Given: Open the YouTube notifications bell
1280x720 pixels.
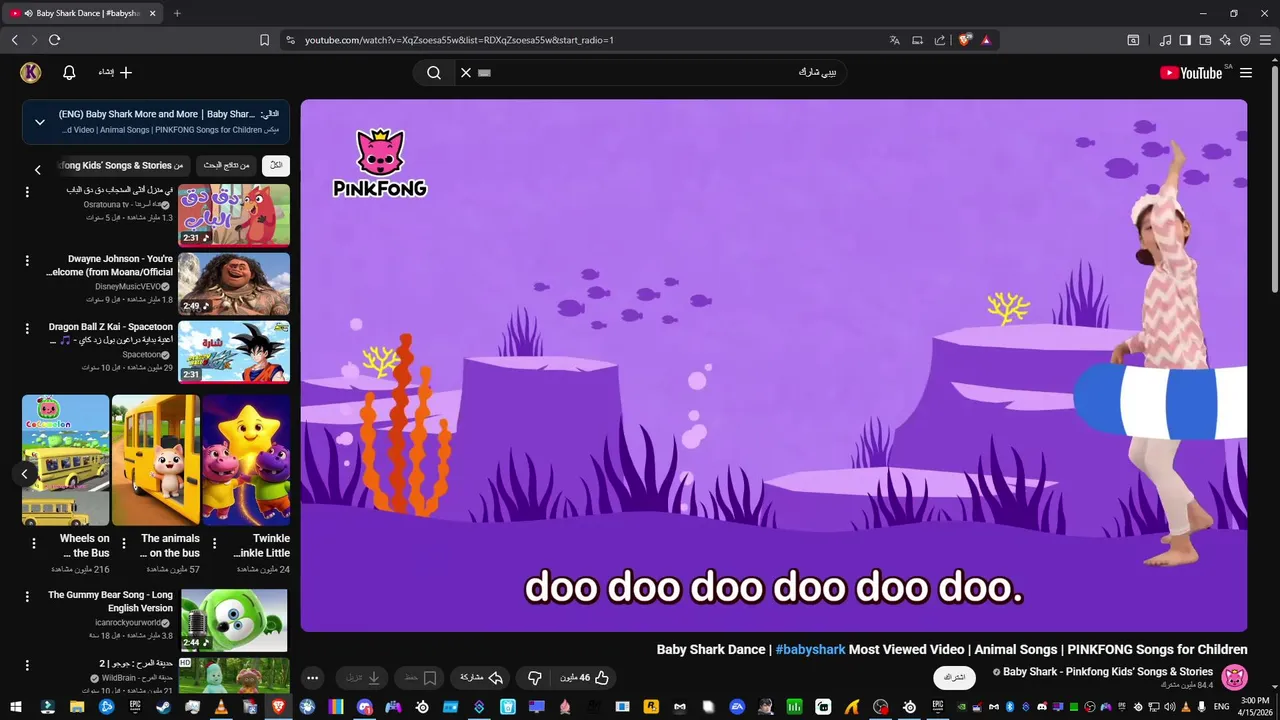Looking at the screenshot, I should tap(69, 73).
